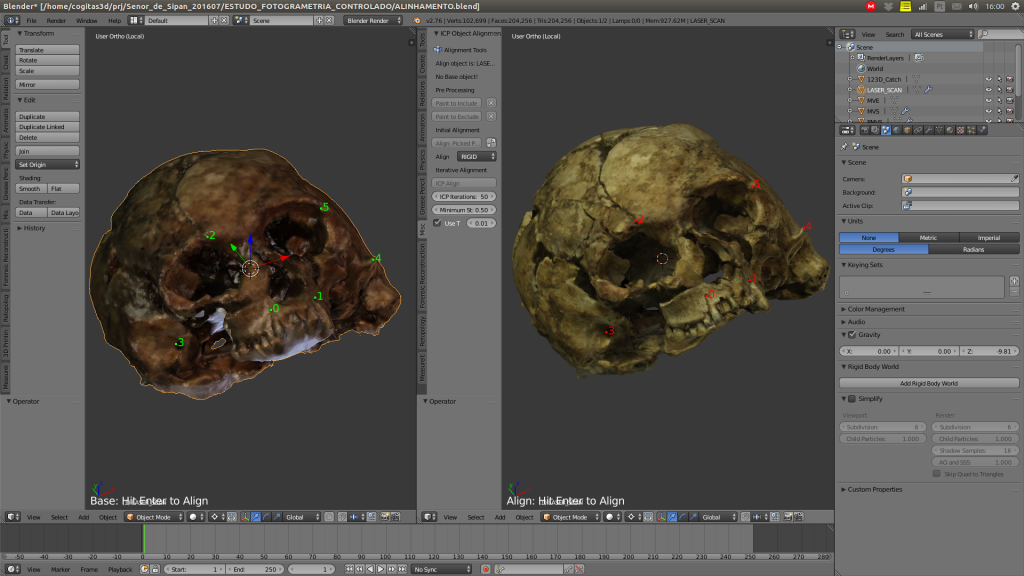This screenshot has height=576, width=1024.
Task: Open the Marker menu in timeline
Action: pos(60,569)
